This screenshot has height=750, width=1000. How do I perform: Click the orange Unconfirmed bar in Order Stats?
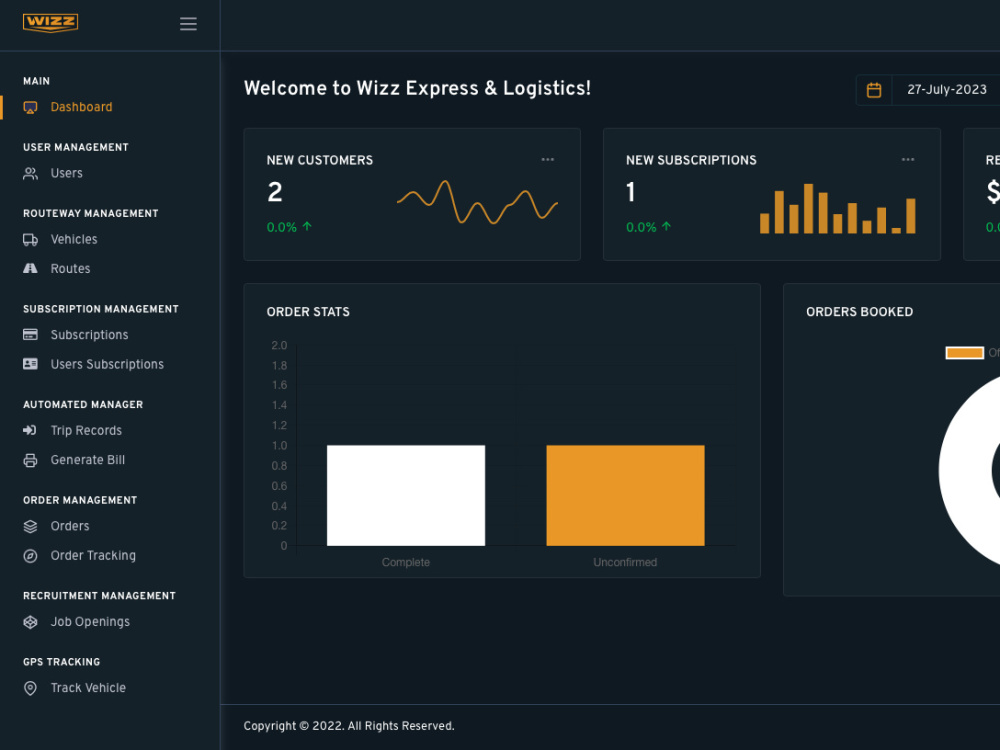(625, 496)
